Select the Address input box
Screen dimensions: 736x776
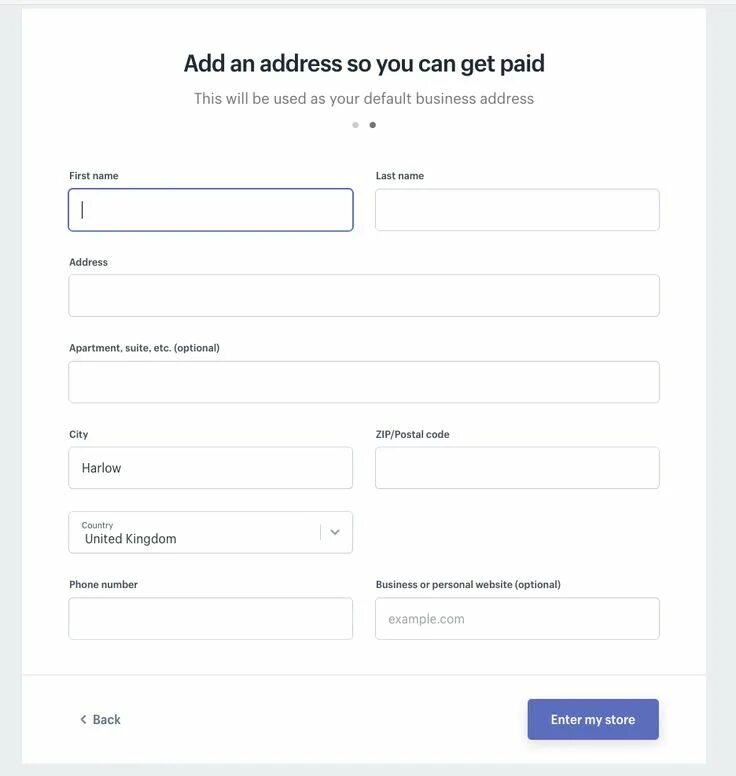[x=364, y=296]
